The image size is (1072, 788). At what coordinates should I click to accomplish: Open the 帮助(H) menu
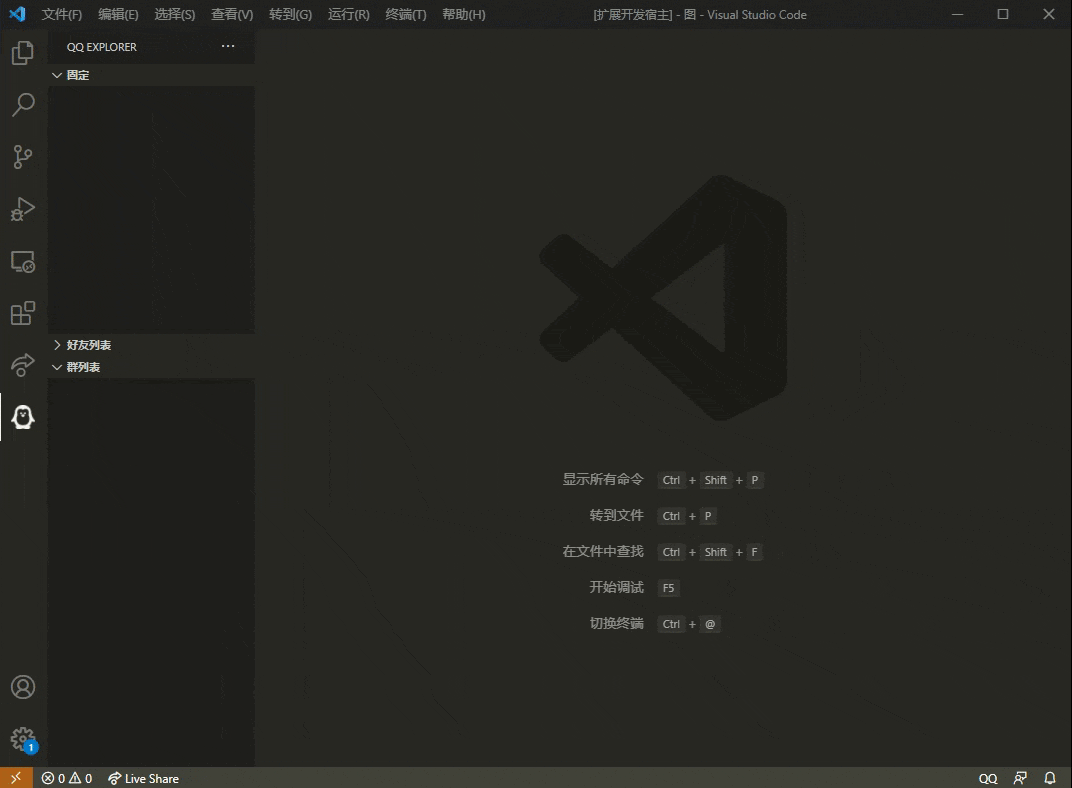point(464,14)
